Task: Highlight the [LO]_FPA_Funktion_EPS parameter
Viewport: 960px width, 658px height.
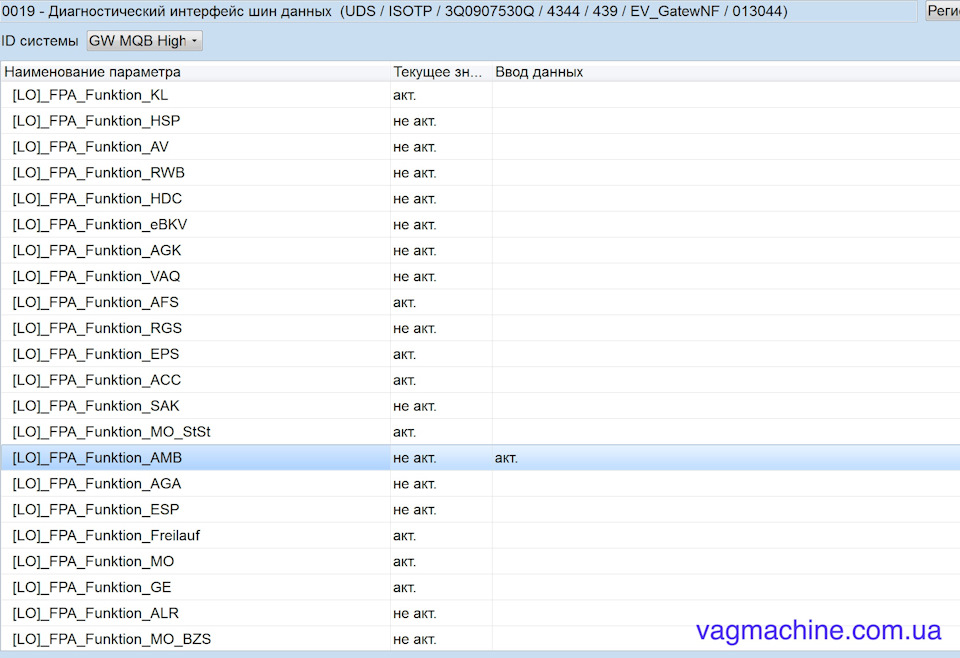Action: tap(96, 354)
